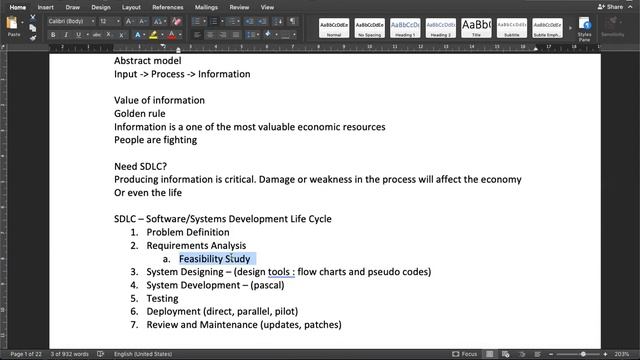
Task: Toggle bold formatting
Action: point(53,35)
